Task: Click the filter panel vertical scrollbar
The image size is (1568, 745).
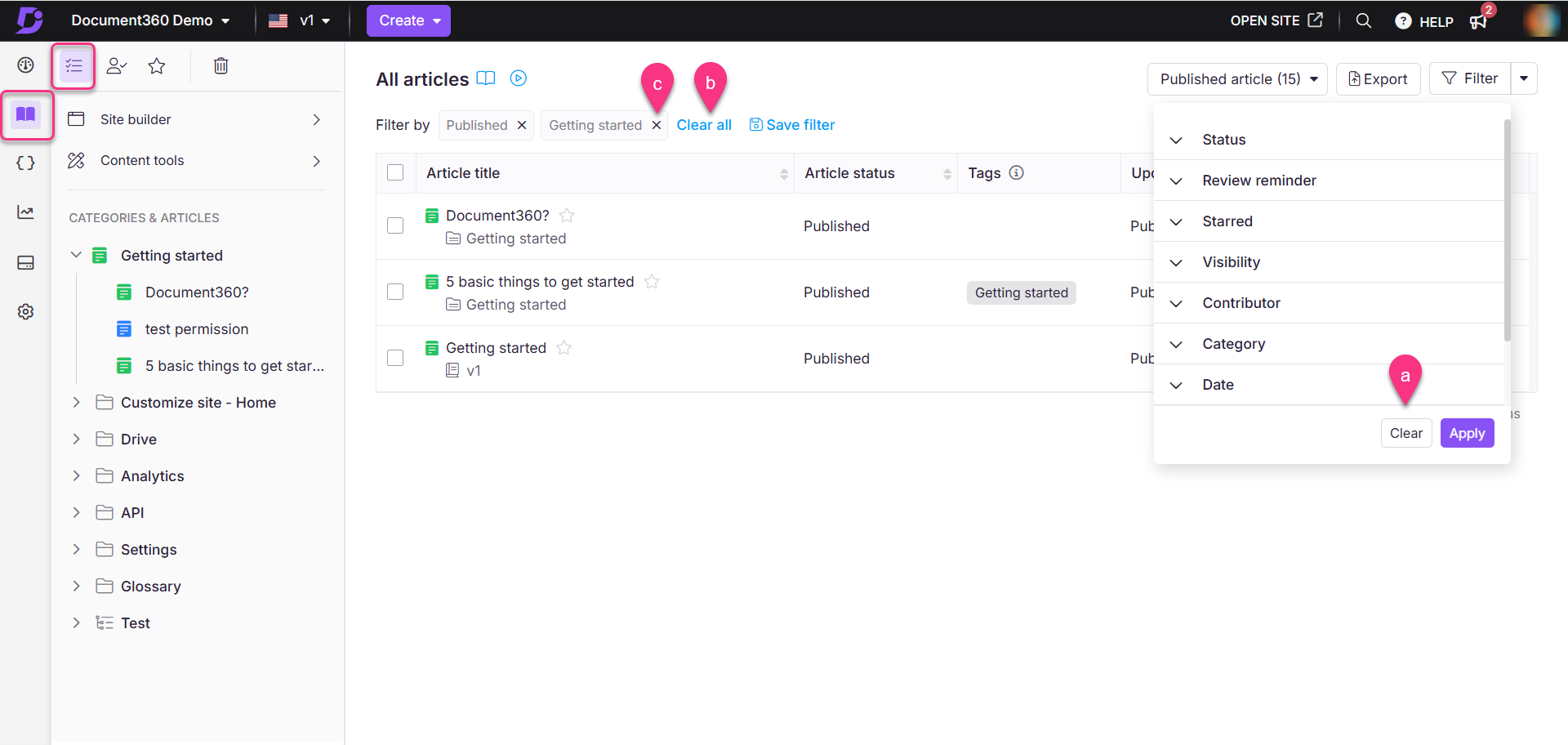Action: 1507,230
